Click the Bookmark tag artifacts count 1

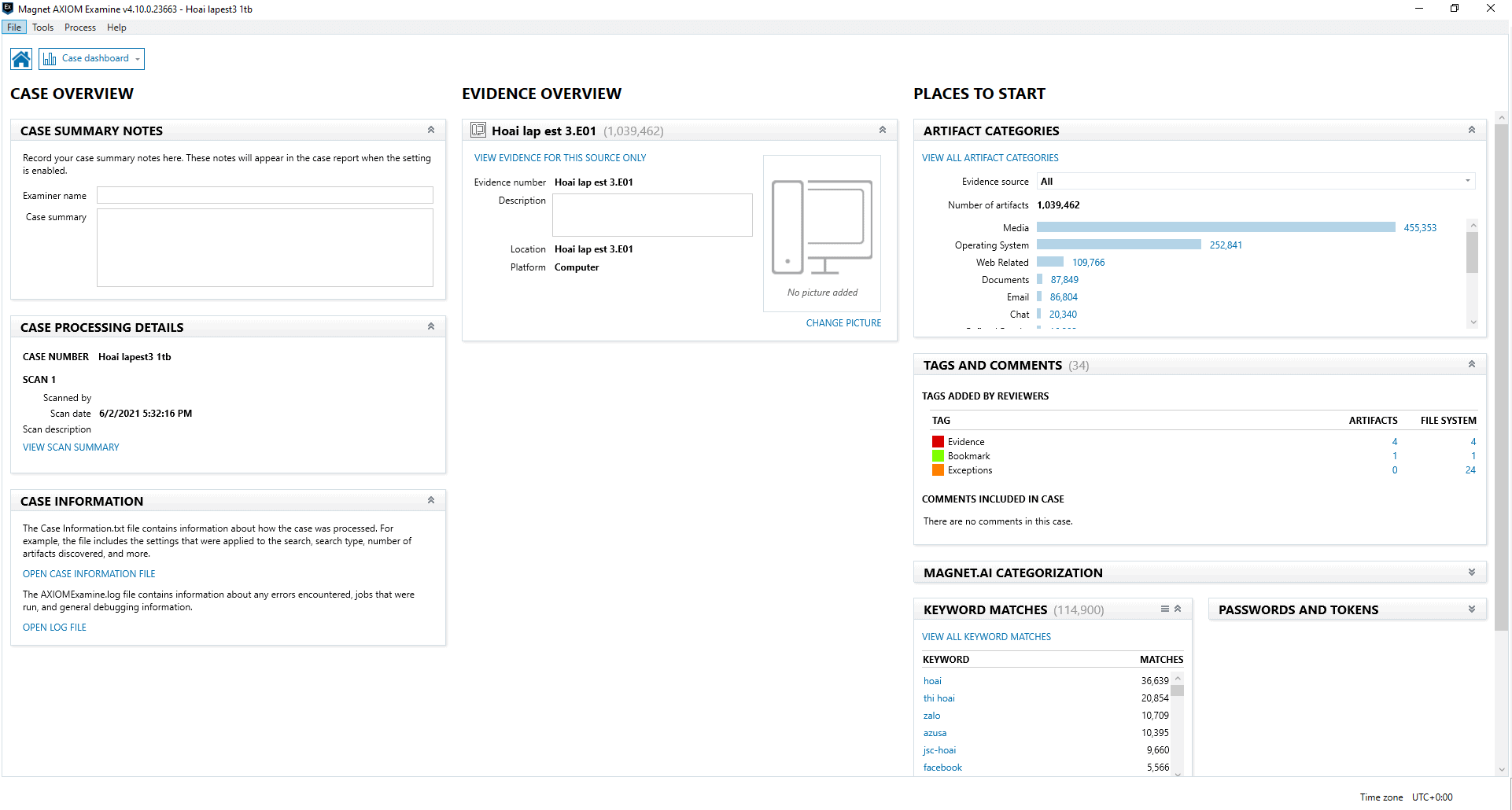1395,456
